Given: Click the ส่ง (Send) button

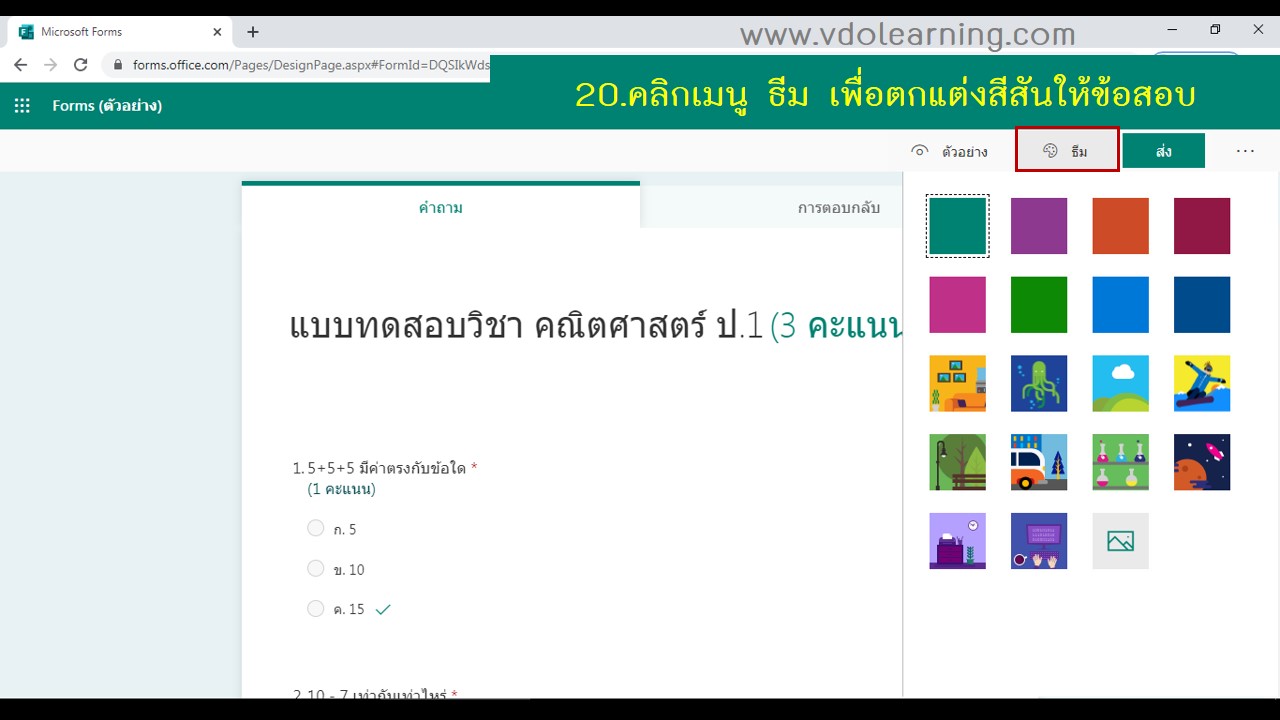Looking at the screenshot, I should tap(1163, 151).
